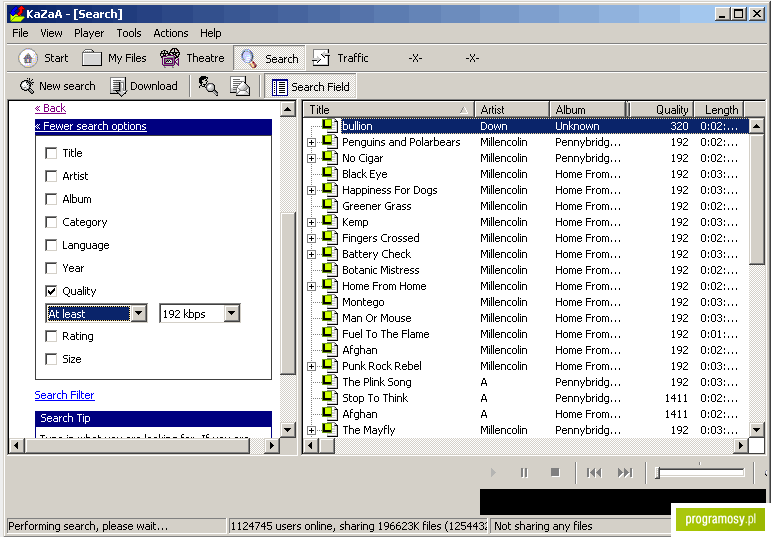Open the Tools menu
This screenshot has height=537, width=771.
click(129, 33)
